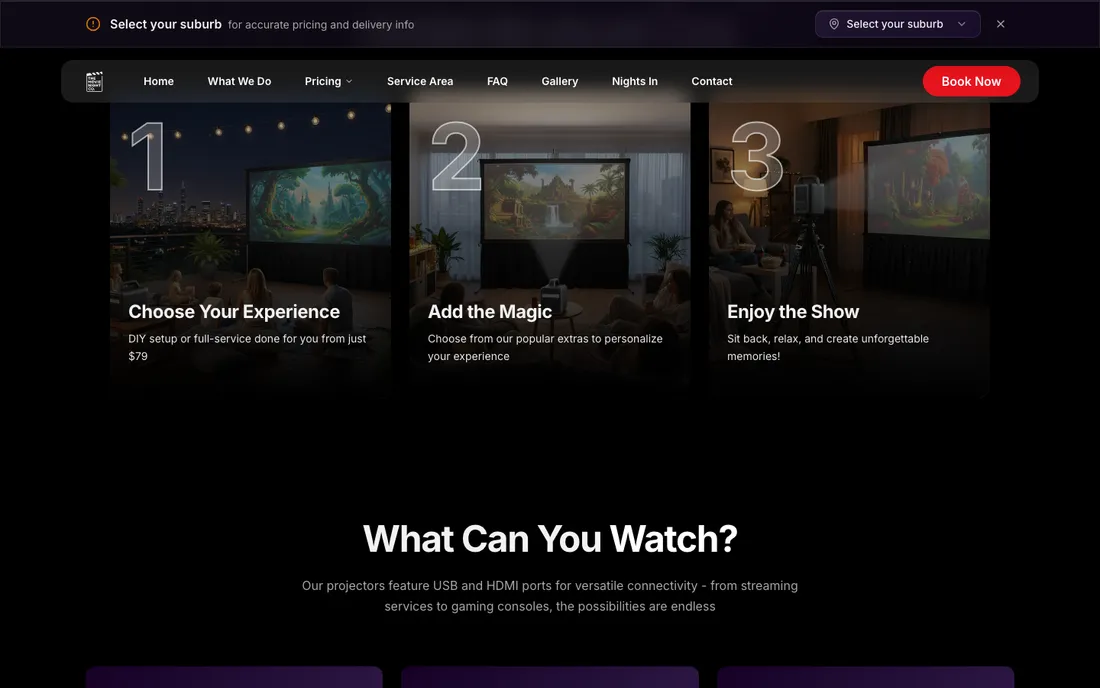Click the chevron arrow in suburb selector
This screenshot has height=688, width=1100.
coord(962,24)
